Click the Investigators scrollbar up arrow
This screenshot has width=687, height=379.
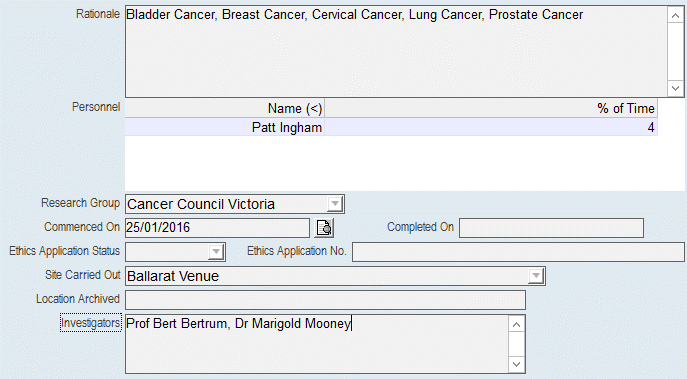(516, 324)
